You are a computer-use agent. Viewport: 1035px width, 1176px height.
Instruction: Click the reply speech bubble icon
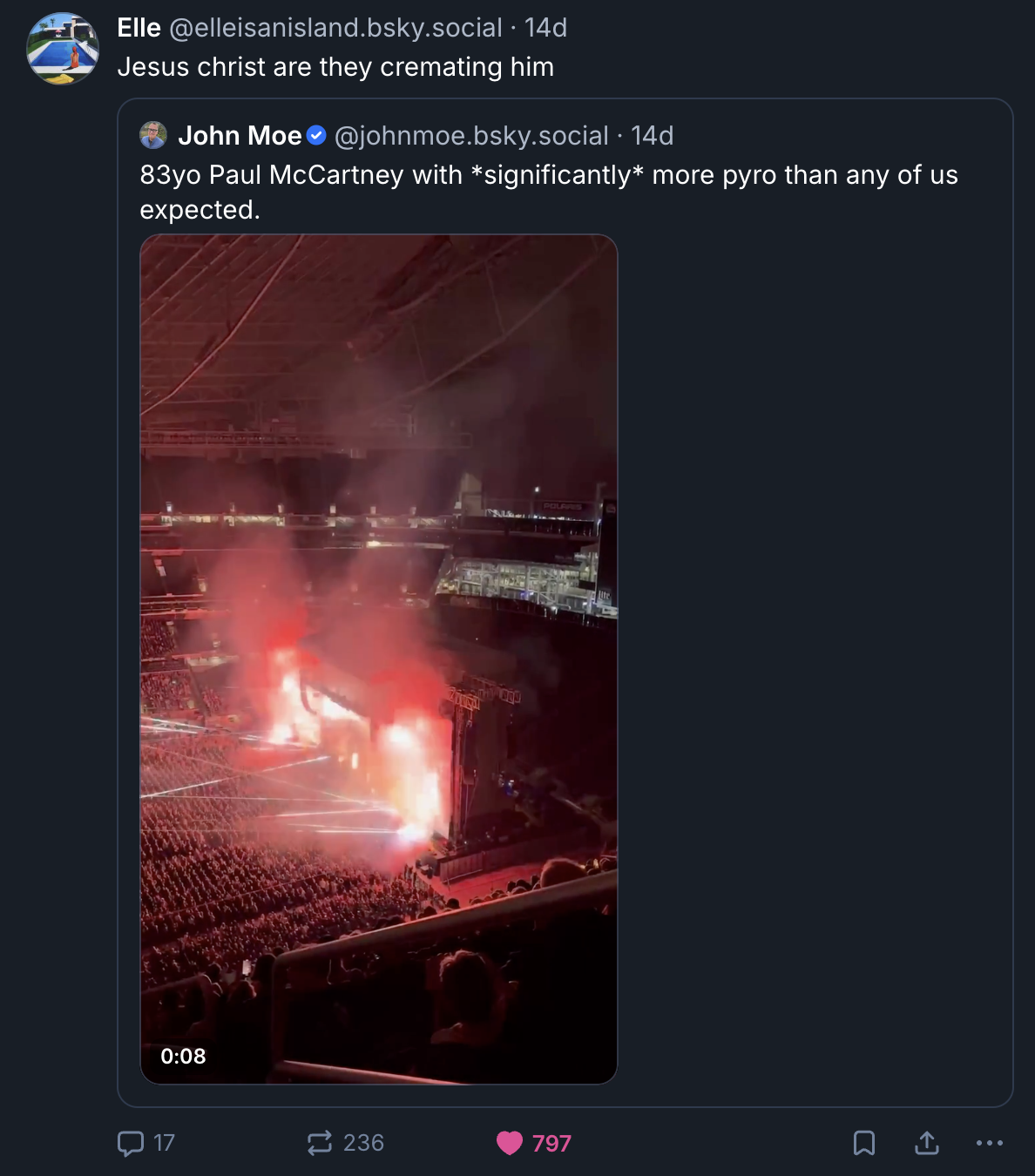(x=131, y=1143)
